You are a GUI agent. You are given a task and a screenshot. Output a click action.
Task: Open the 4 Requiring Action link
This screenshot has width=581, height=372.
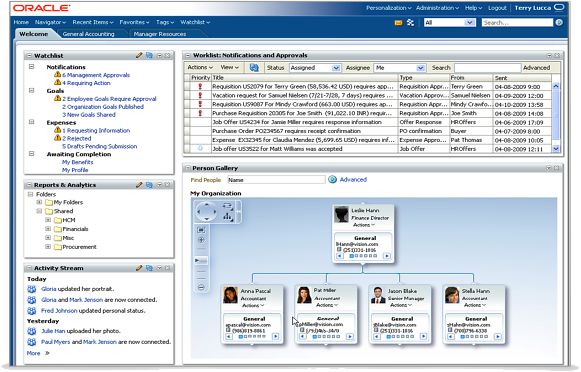(86, 83)
